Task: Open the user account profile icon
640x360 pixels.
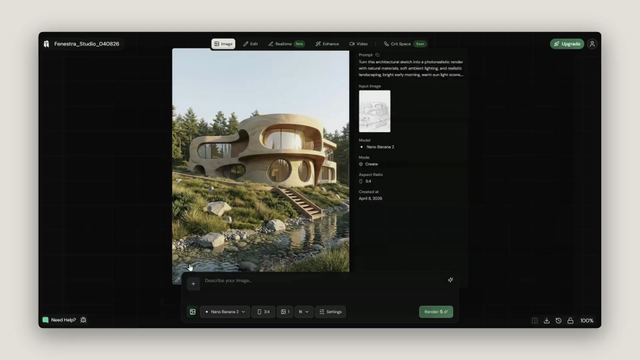Action: click(592, 44)
